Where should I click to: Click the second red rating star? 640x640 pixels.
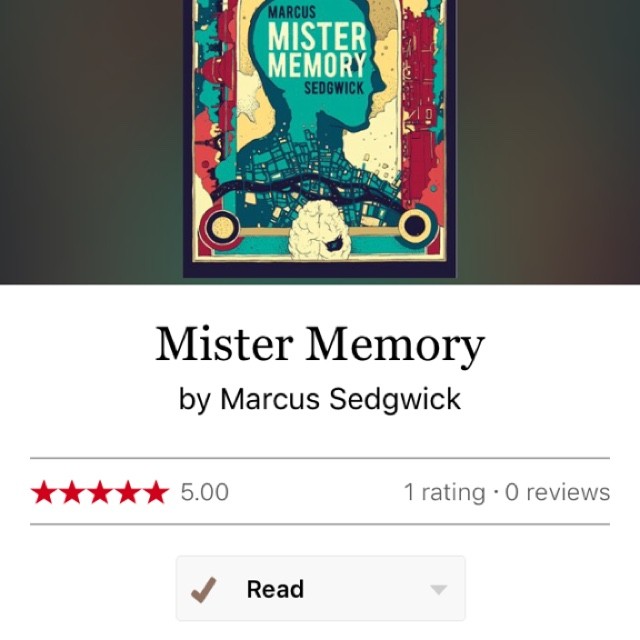[72, 492]
